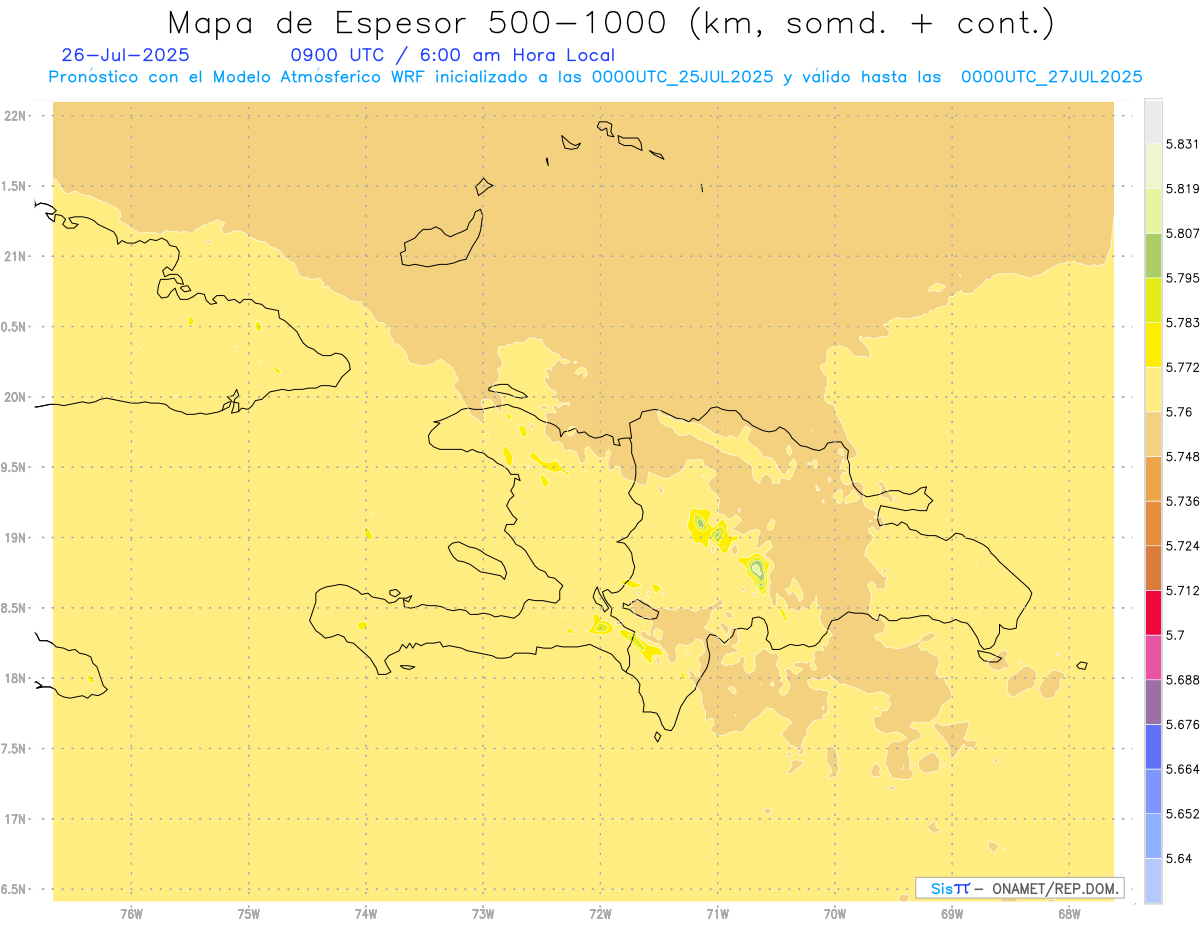Click the colorbar value 5.795
This screenshot has height=927, width=1200.
coord(1183,278)
